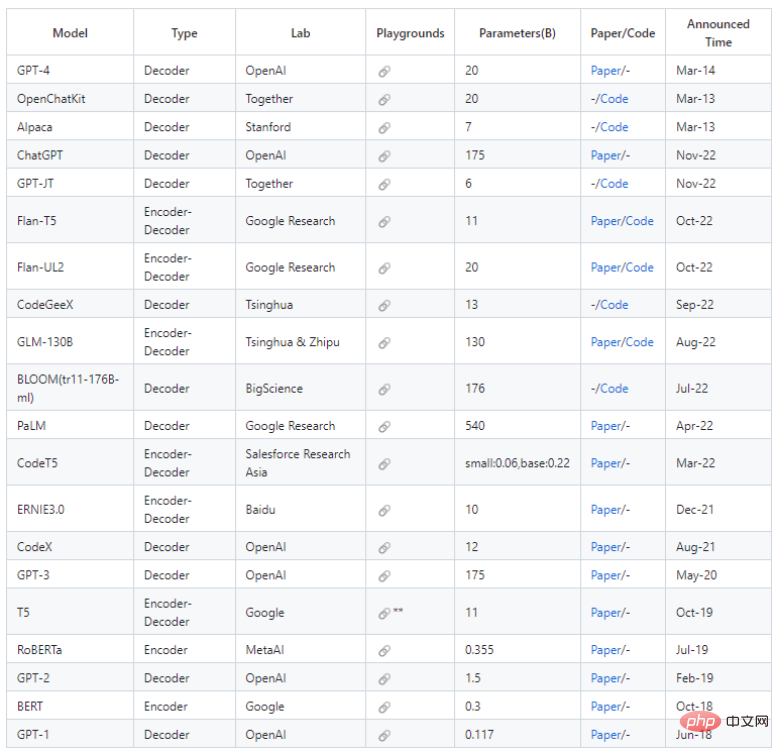The height and width of the screenshot is (754, 779).
Task: Open the Code link for BLOOM
Action: [x=614, y=388]
